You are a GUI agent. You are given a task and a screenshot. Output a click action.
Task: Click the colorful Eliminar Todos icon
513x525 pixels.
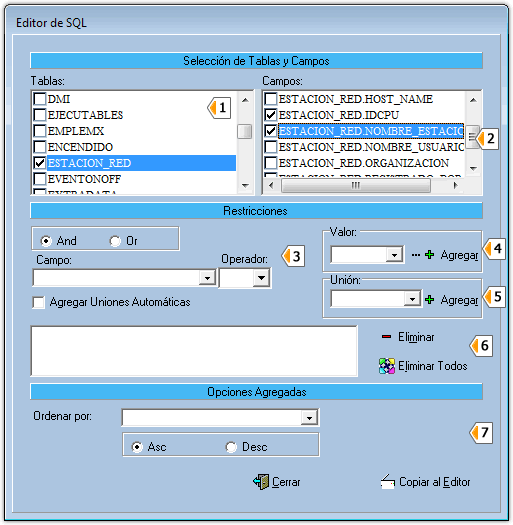(x=387, y=366)
